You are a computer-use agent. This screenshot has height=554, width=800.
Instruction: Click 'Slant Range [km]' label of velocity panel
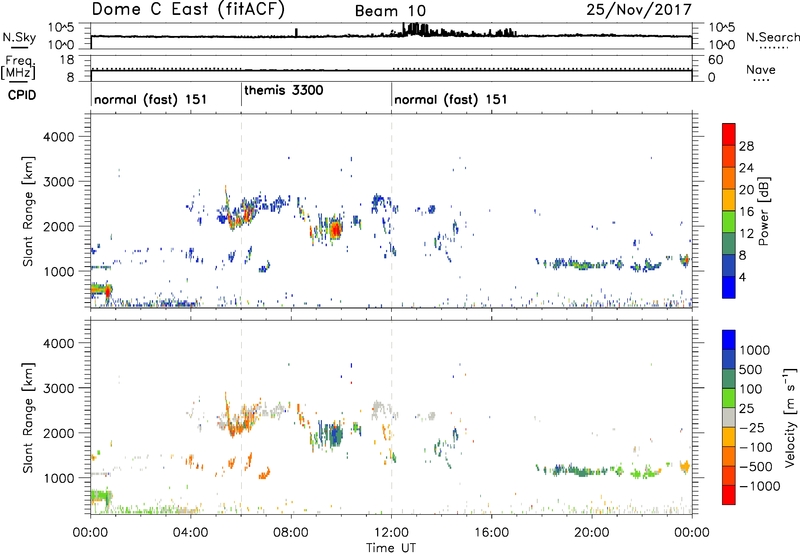28,418
